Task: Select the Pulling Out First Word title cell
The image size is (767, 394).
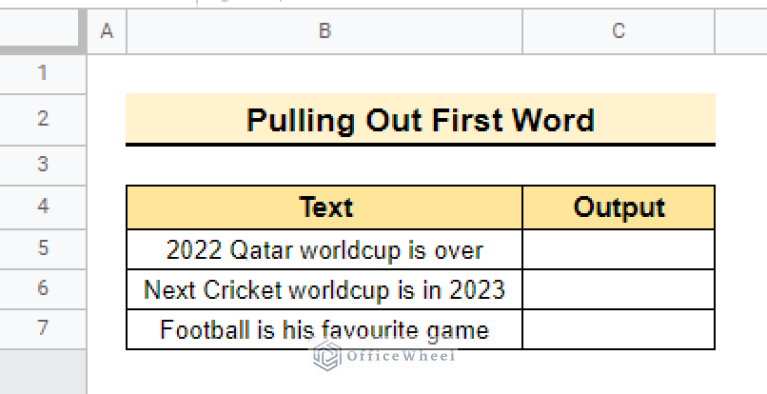Action: pos(421,119)
